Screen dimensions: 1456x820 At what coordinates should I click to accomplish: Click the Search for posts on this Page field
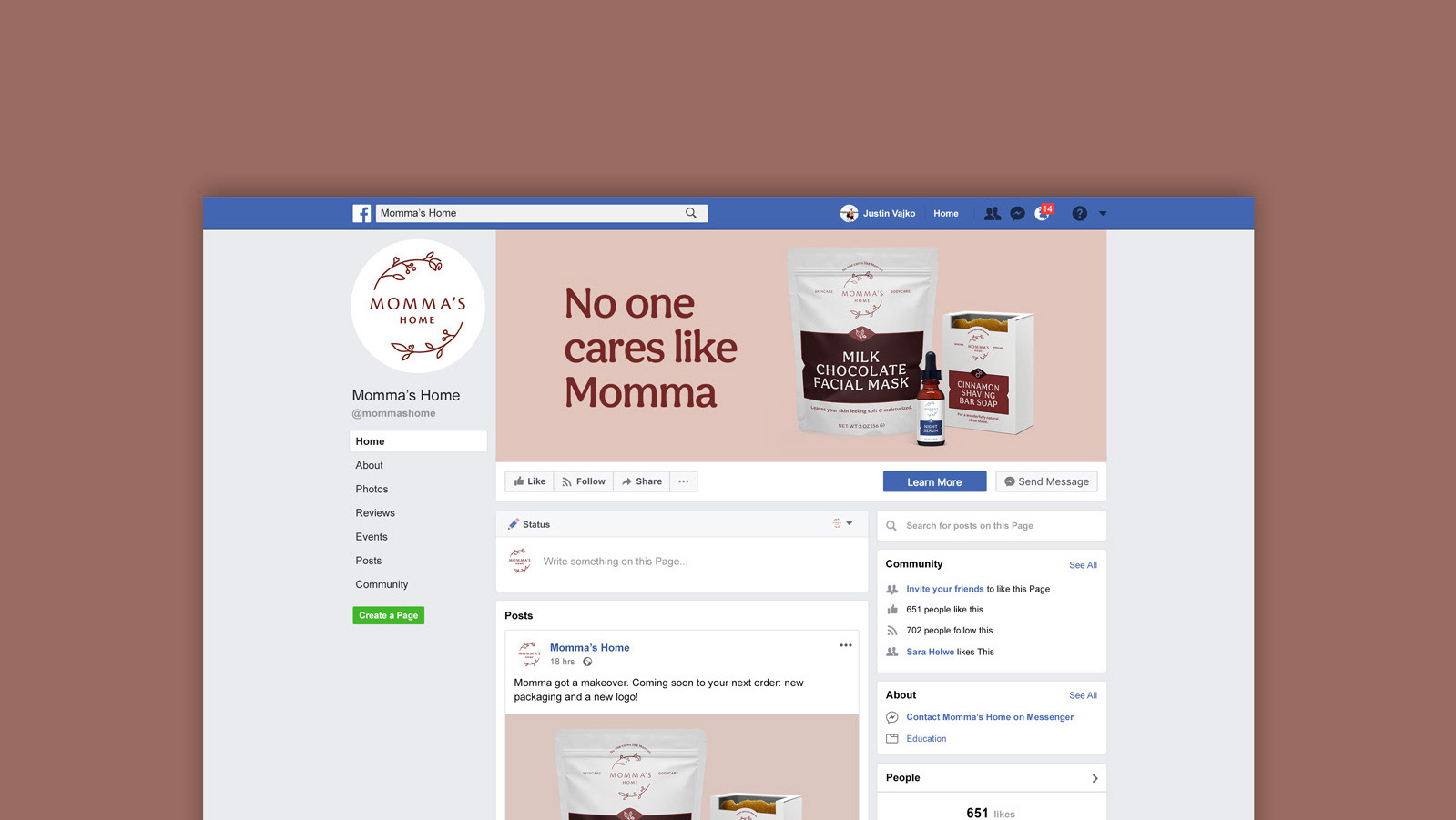click(992, 526)
